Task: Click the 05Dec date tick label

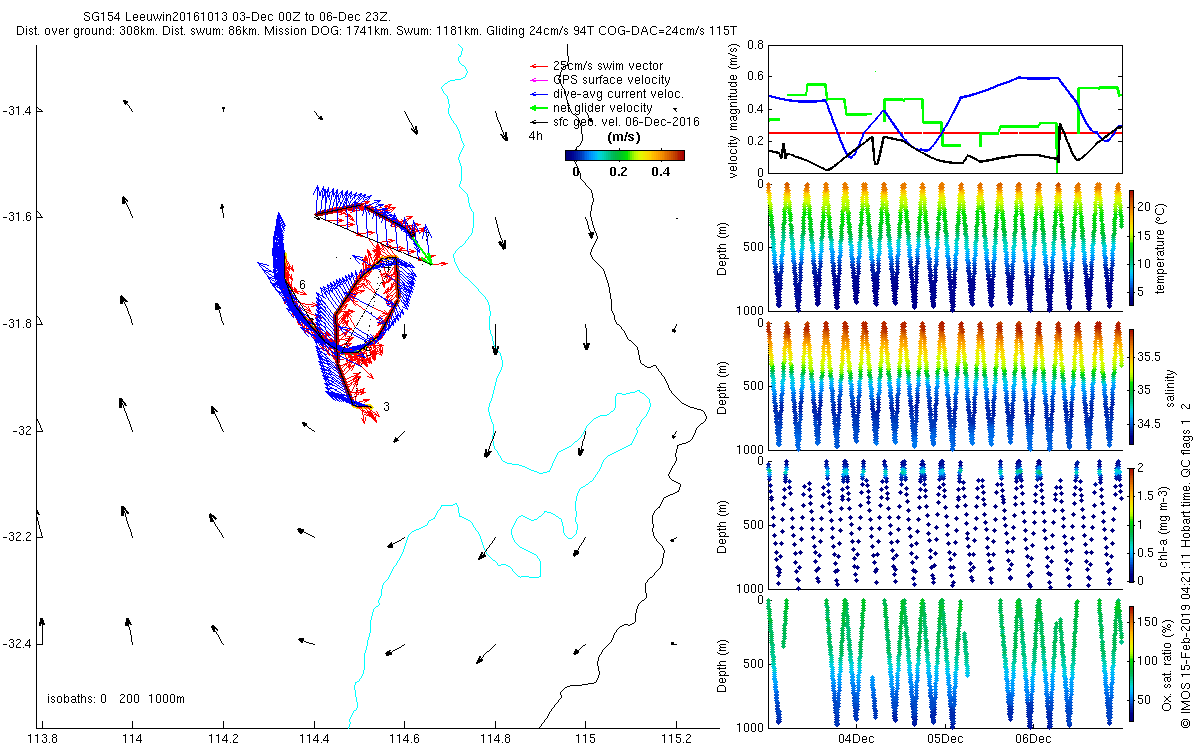Action: tap(944, 739)
